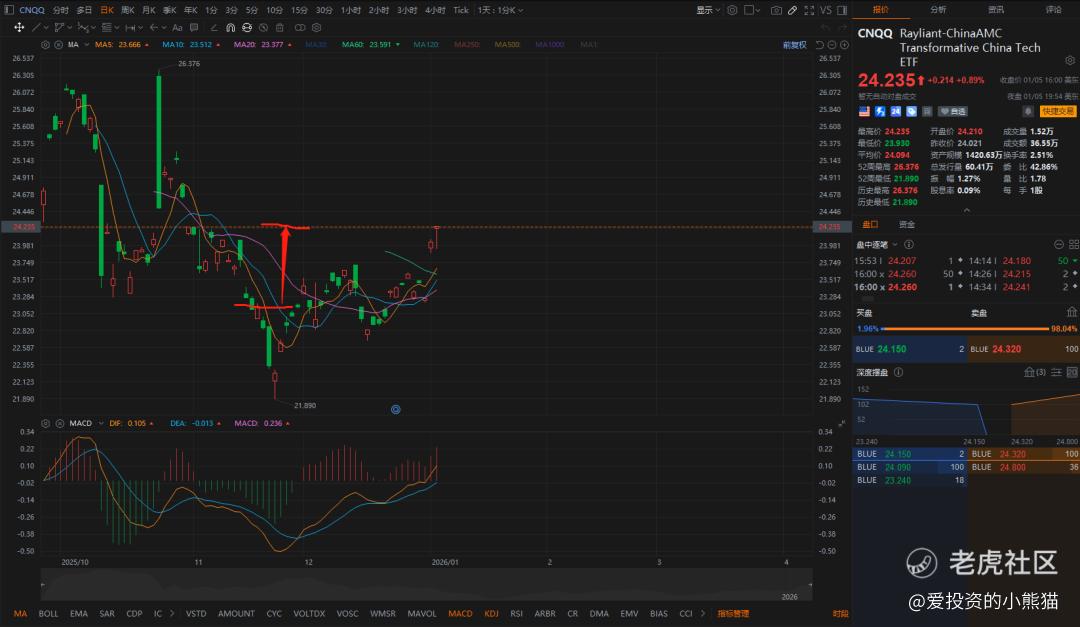Reset chart zoom with undo arrow
Viewport: 1080px width, 627px height.
pos(820,45)
